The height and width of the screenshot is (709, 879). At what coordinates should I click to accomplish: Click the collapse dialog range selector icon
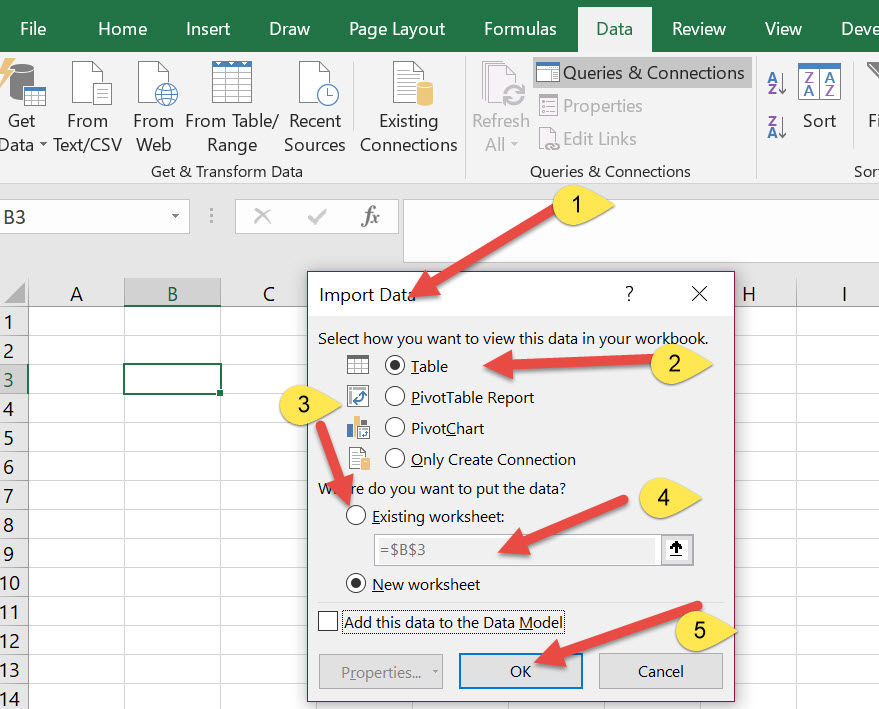pos(676,550)
